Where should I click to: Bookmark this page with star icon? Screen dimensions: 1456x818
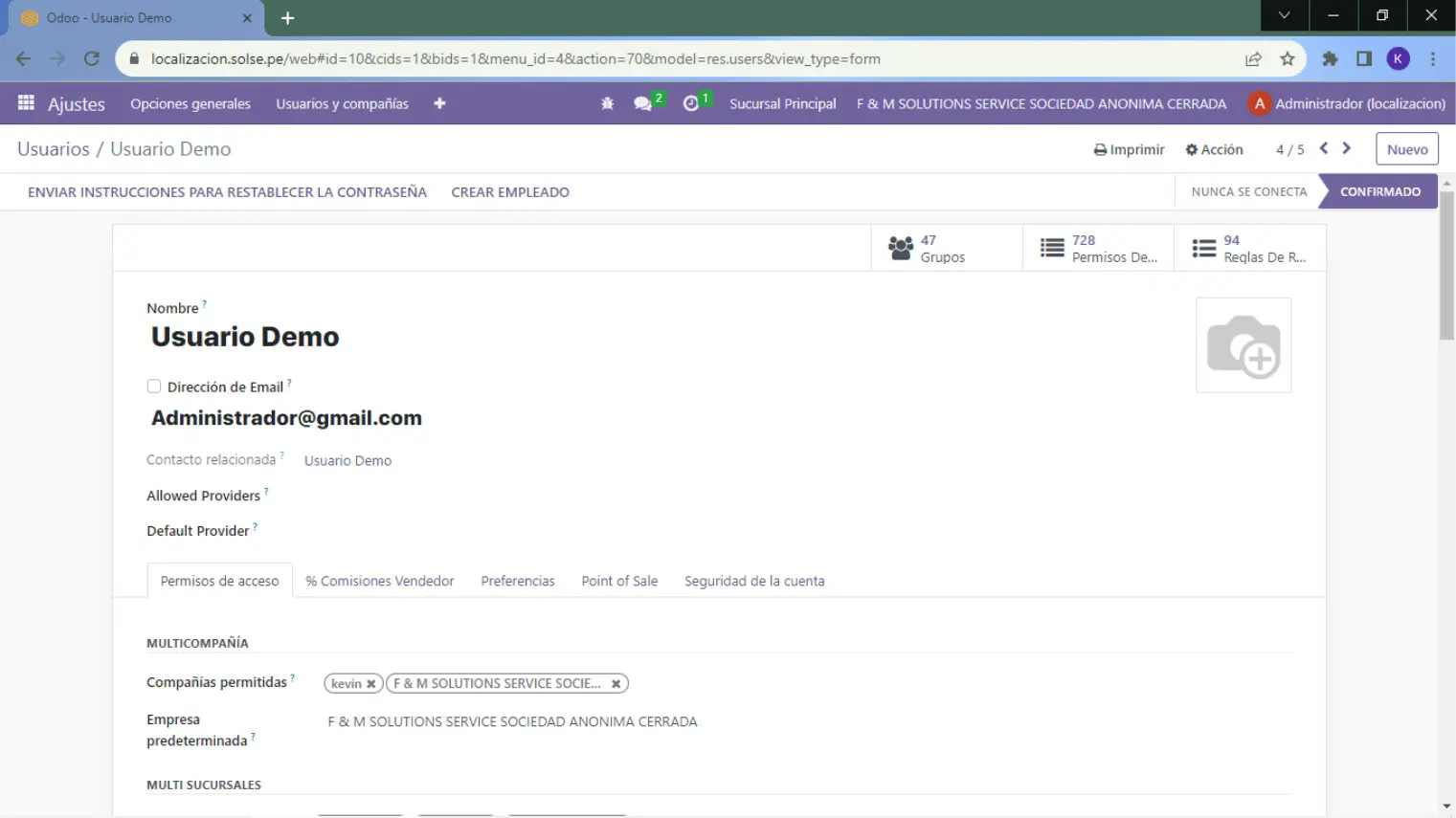coord(1288,58)
